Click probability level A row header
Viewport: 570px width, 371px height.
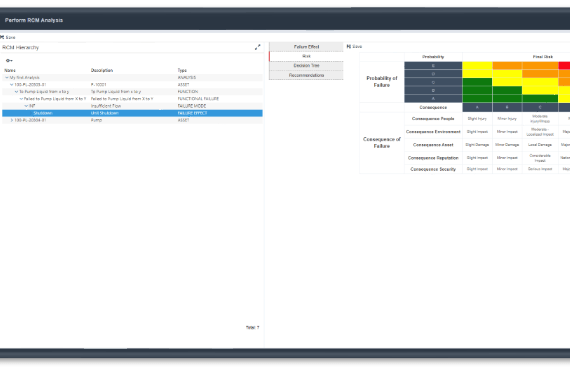click(433, 98)
